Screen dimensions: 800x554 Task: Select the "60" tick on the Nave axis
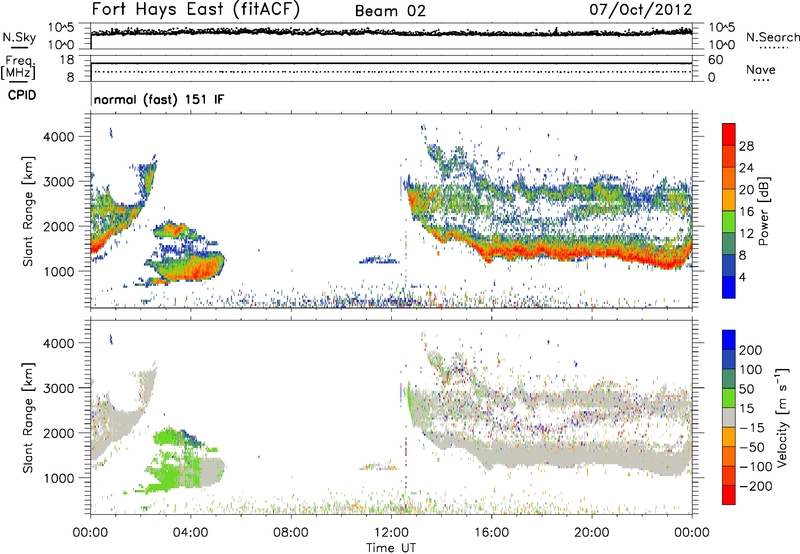(715, 60)
